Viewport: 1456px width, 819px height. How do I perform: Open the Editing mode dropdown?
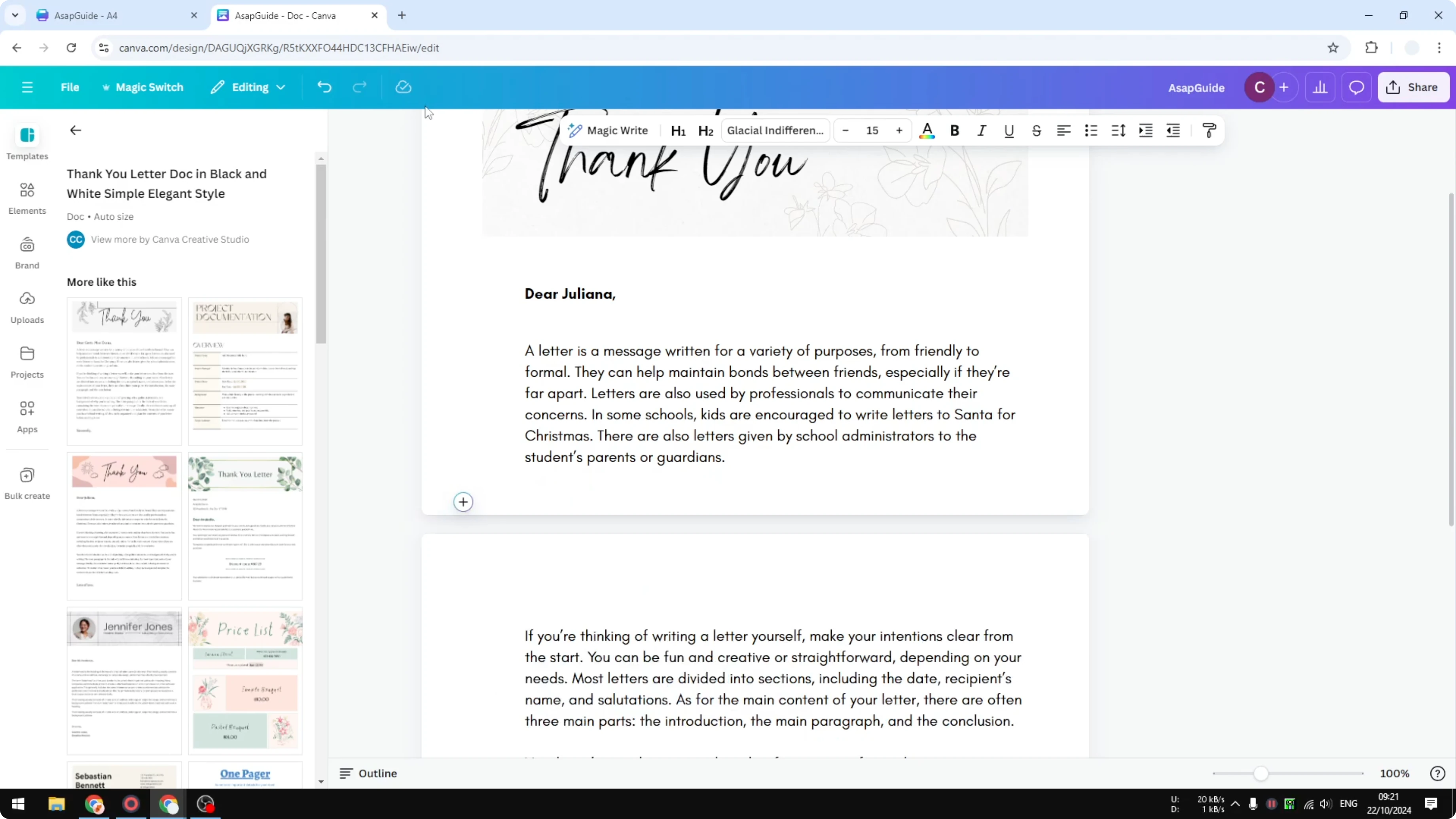[x=248, y=87]
